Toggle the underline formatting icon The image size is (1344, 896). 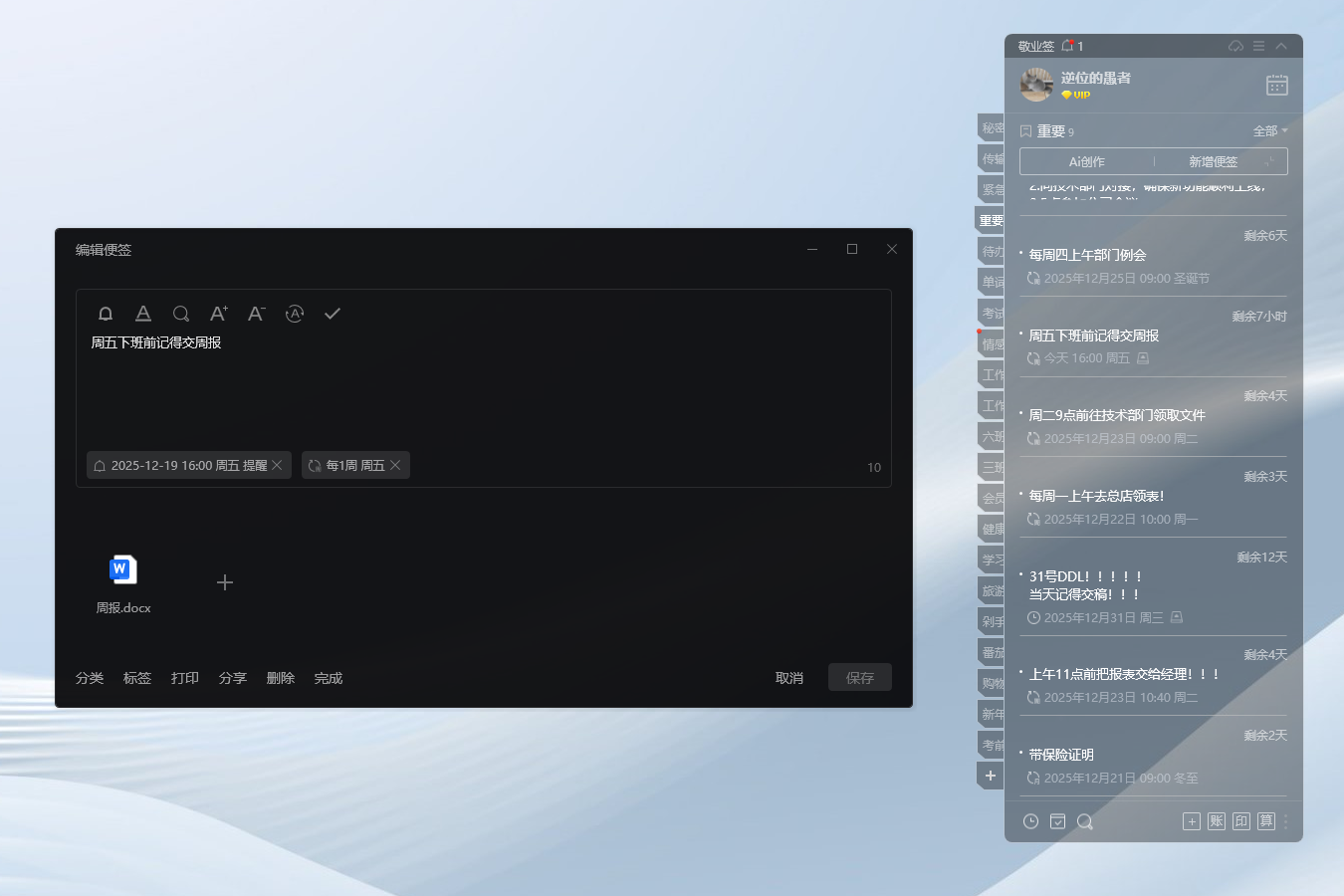tap(142, 314)
